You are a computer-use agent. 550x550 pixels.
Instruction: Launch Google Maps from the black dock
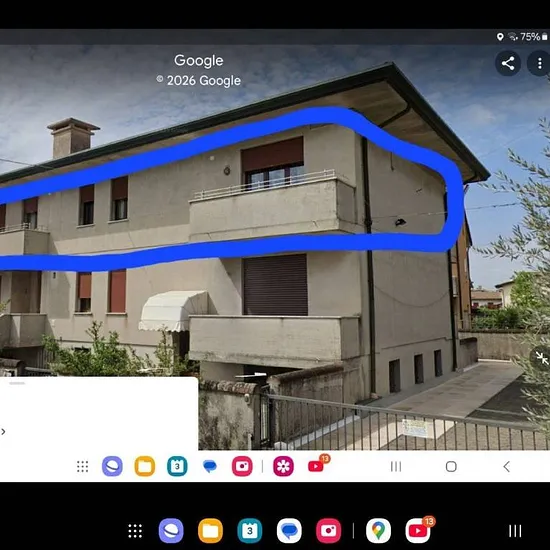(x=378, y=531)
